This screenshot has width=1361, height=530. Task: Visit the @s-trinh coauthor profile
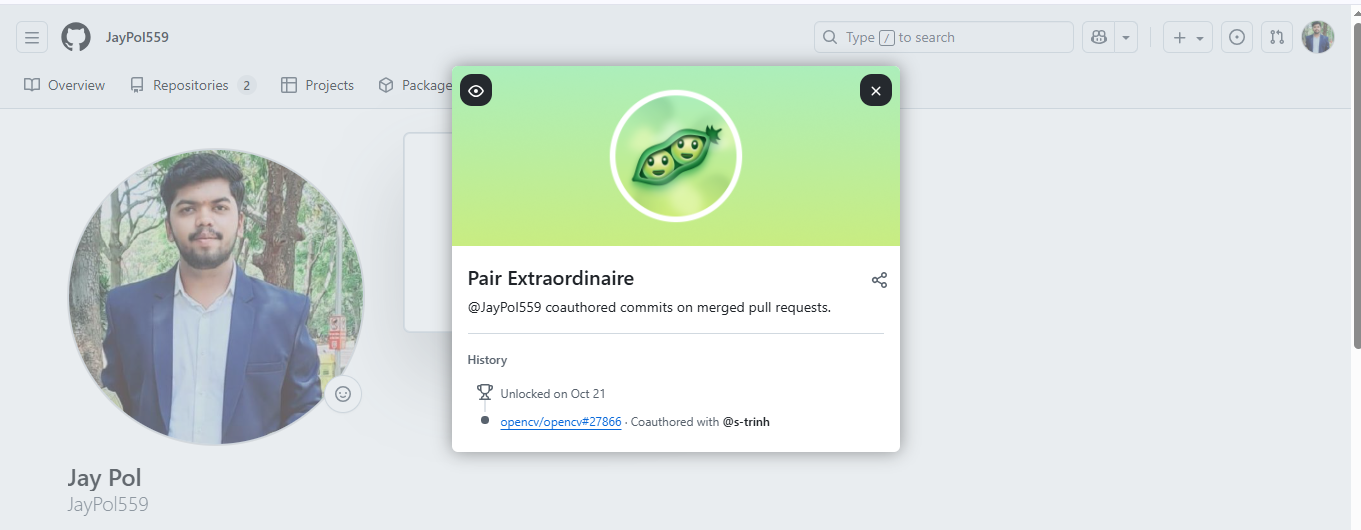click(x=746, y=422)
